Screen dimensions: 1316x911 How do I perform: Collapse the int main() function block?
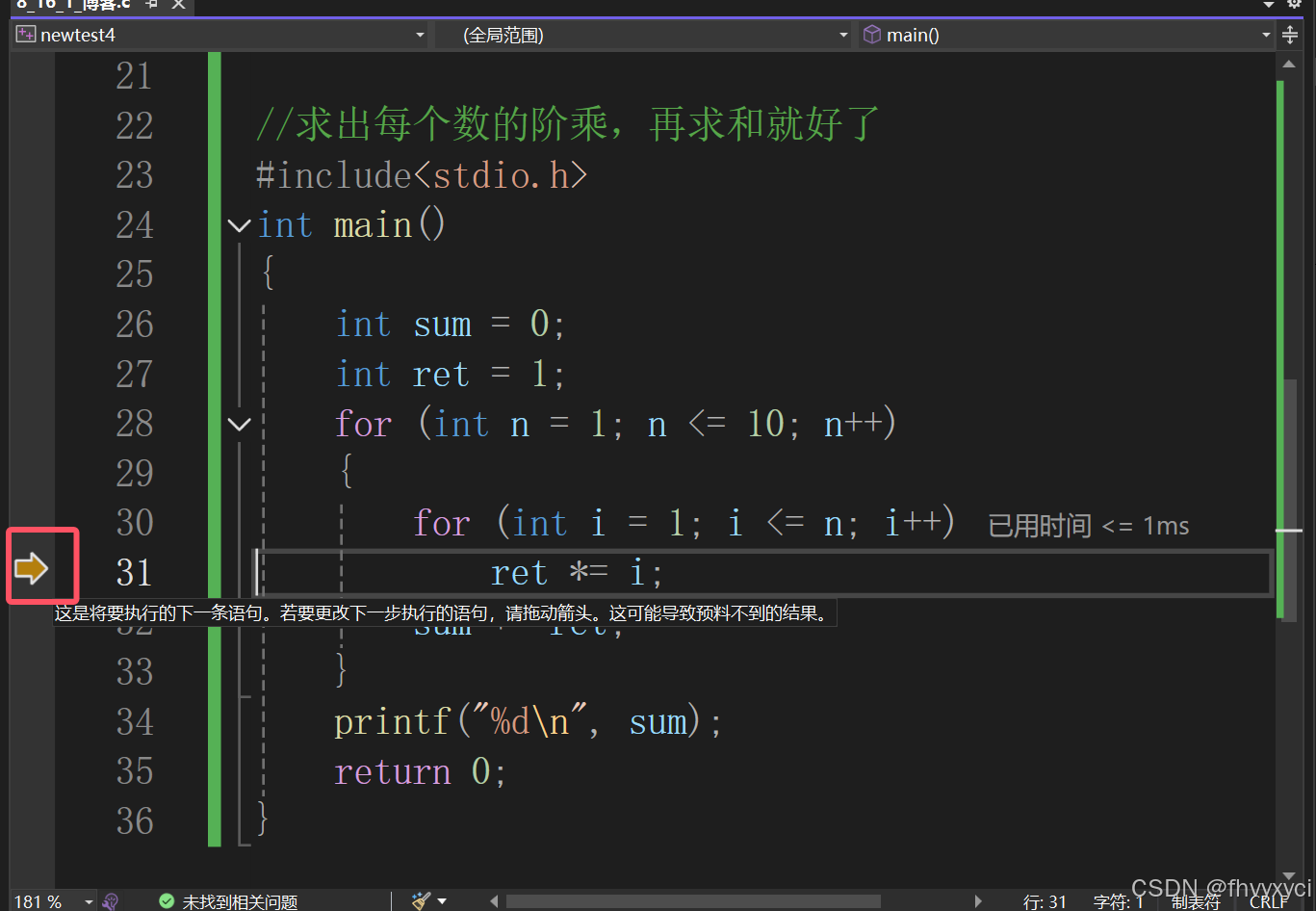click(x=239, y=226)
